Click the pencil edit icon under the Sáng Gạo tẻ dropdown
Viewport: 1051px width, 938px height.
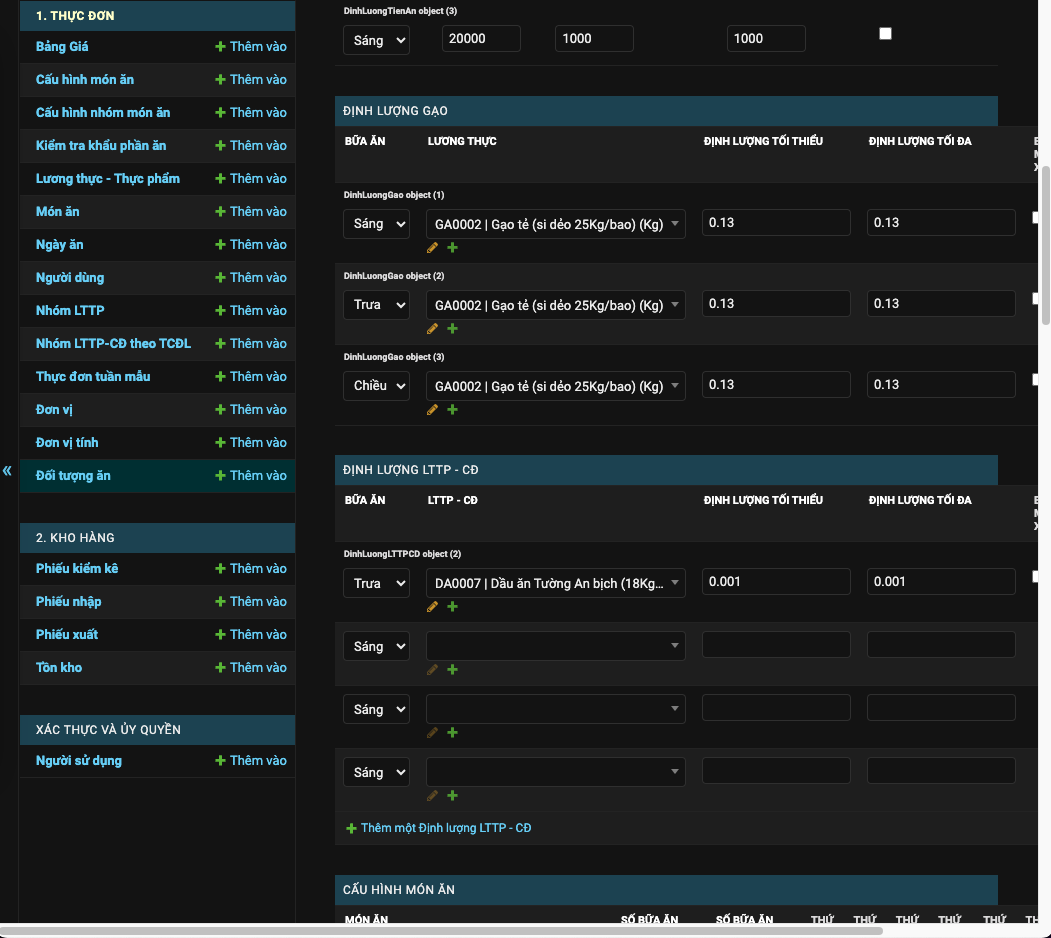(x=432, y=247)
